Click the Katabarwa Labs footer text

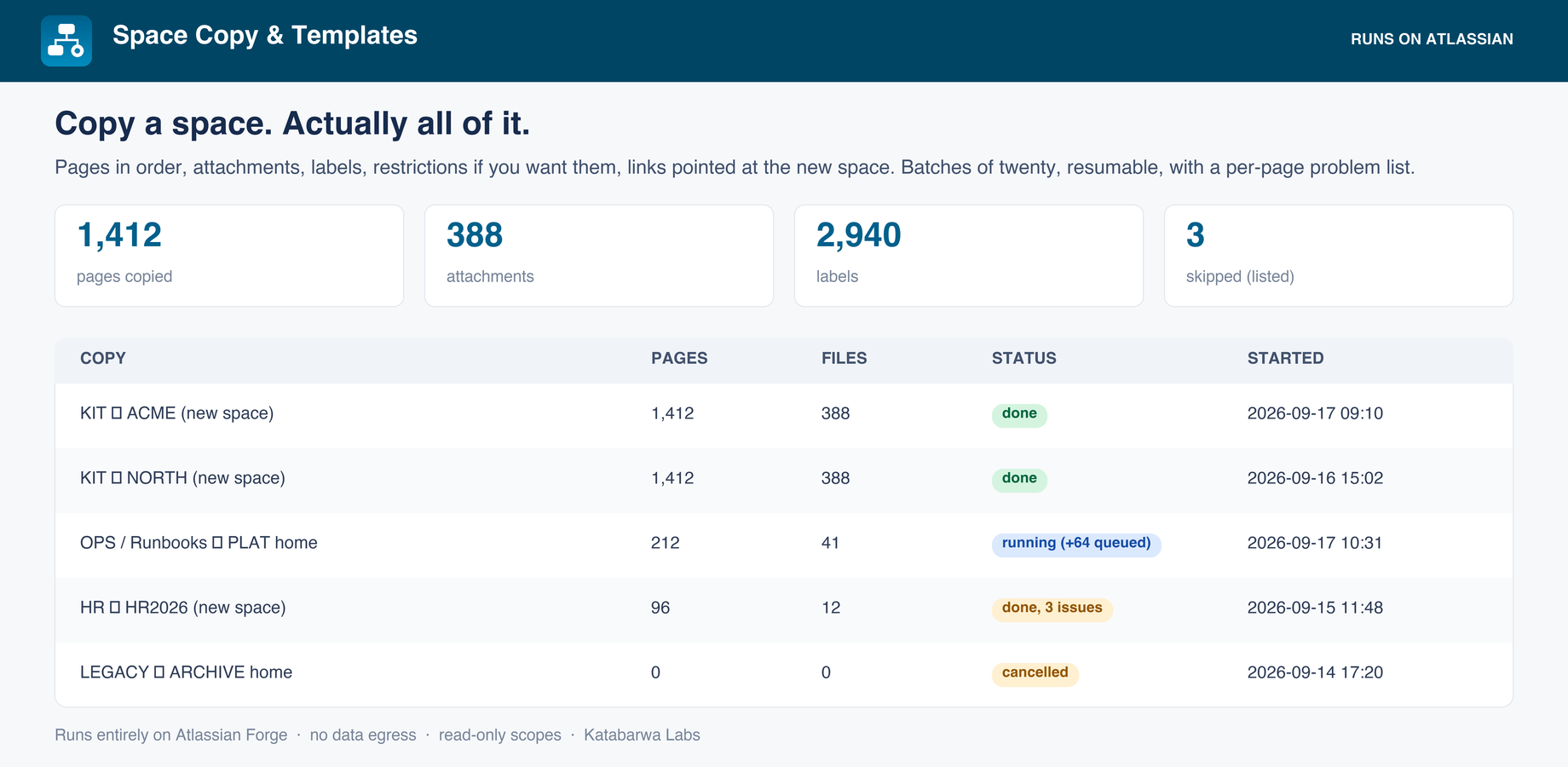pos(642,735)
